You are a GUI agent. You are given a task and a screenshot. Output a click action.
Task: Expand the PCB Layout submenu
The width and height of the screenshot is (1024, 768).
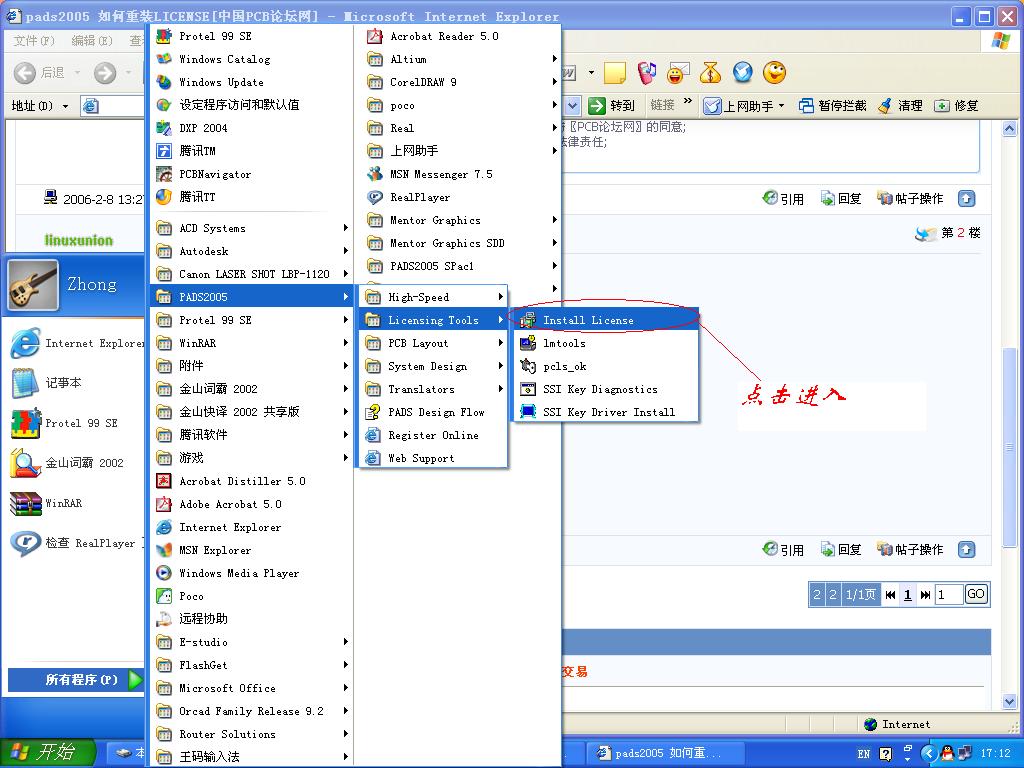[433, 343]
